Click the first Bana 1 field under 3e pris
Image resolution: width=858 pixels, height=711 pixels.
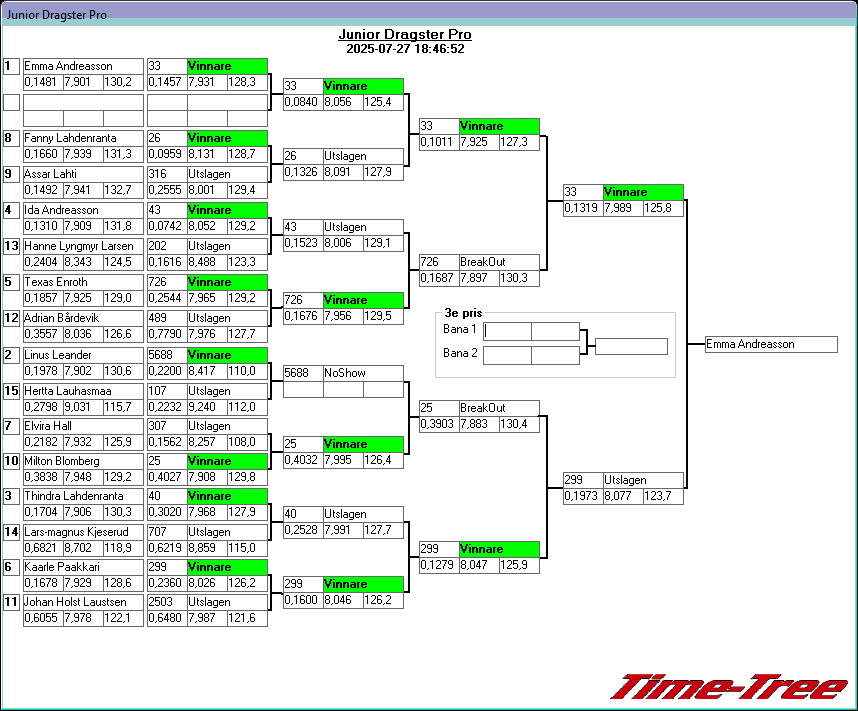[x=507, y=331]
